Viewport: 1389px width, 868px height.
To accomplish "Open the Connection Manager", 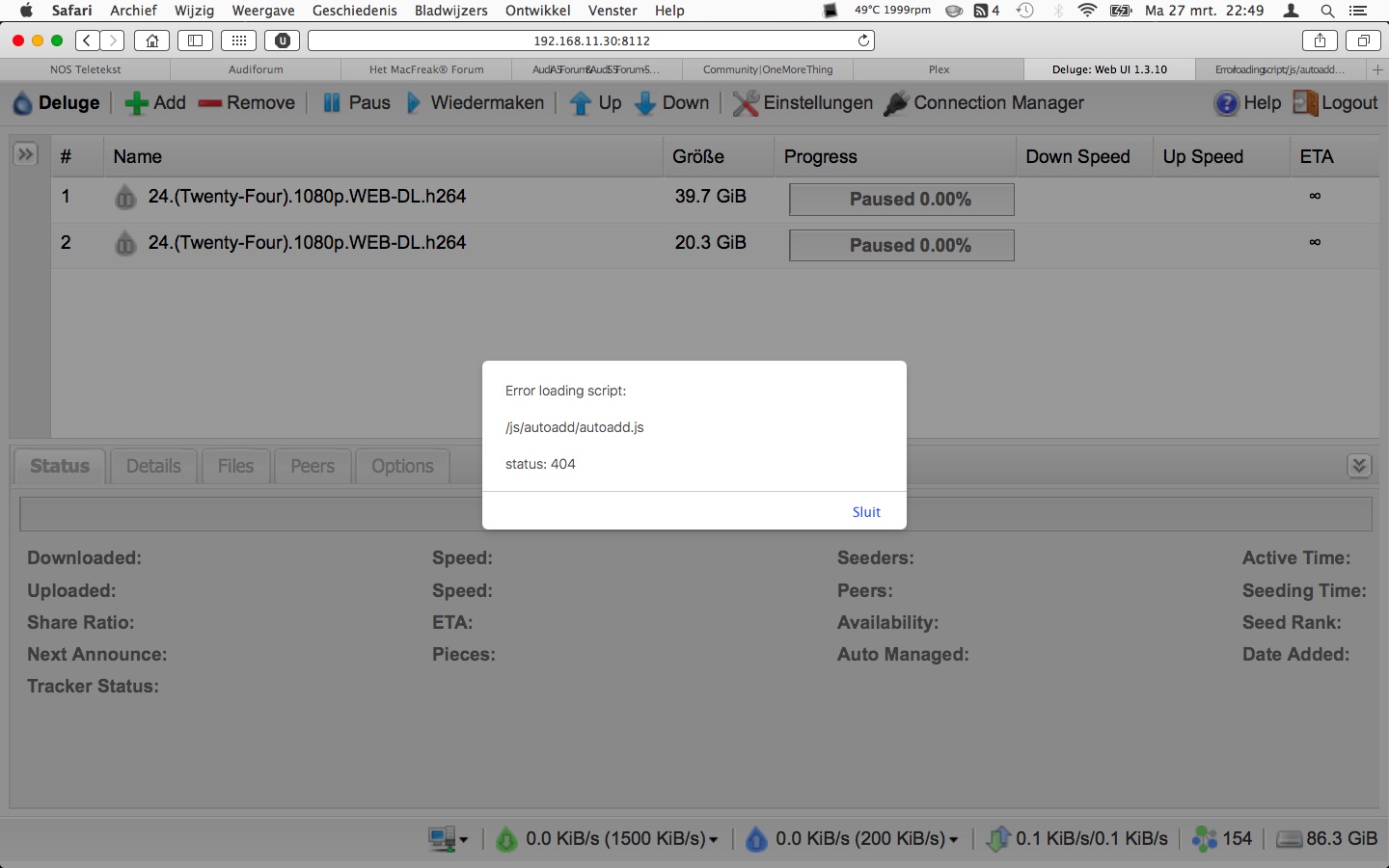I will pos(984,103).
